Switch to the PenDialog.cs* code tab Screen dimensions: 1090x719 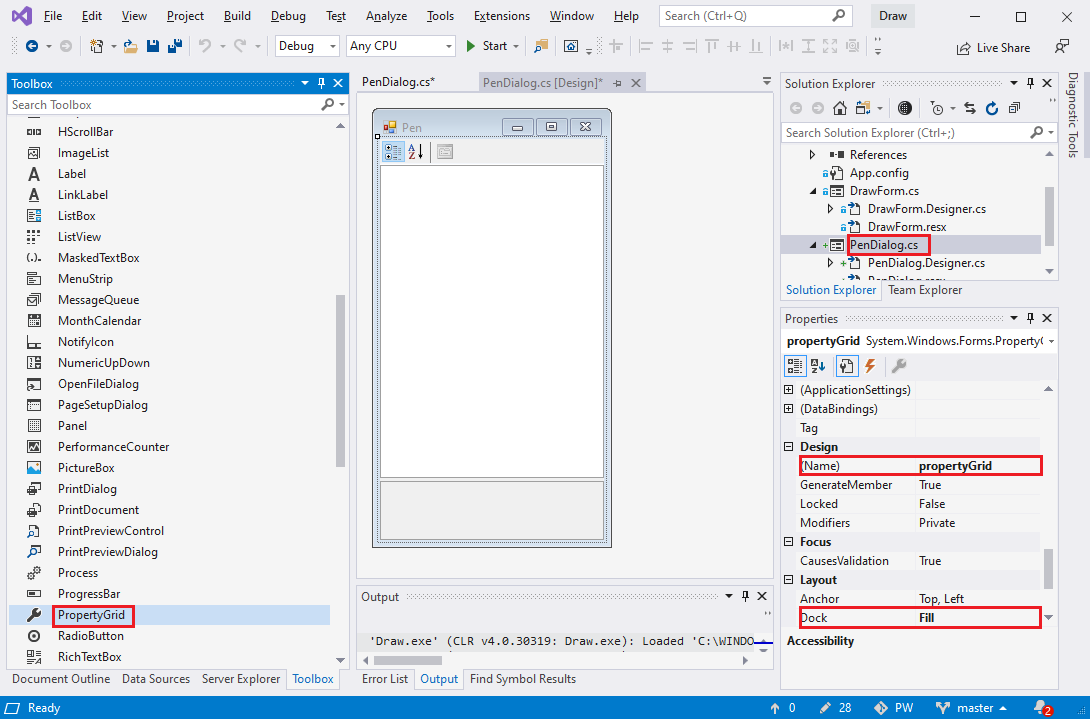[x=398, y=82]
